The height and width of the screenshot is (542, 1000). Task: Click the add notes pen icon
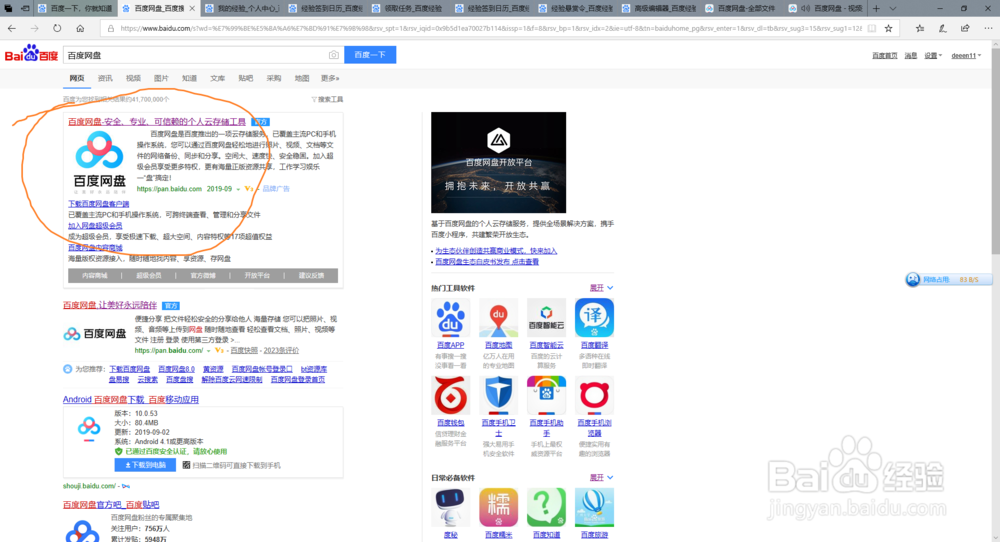click(943, 28)
